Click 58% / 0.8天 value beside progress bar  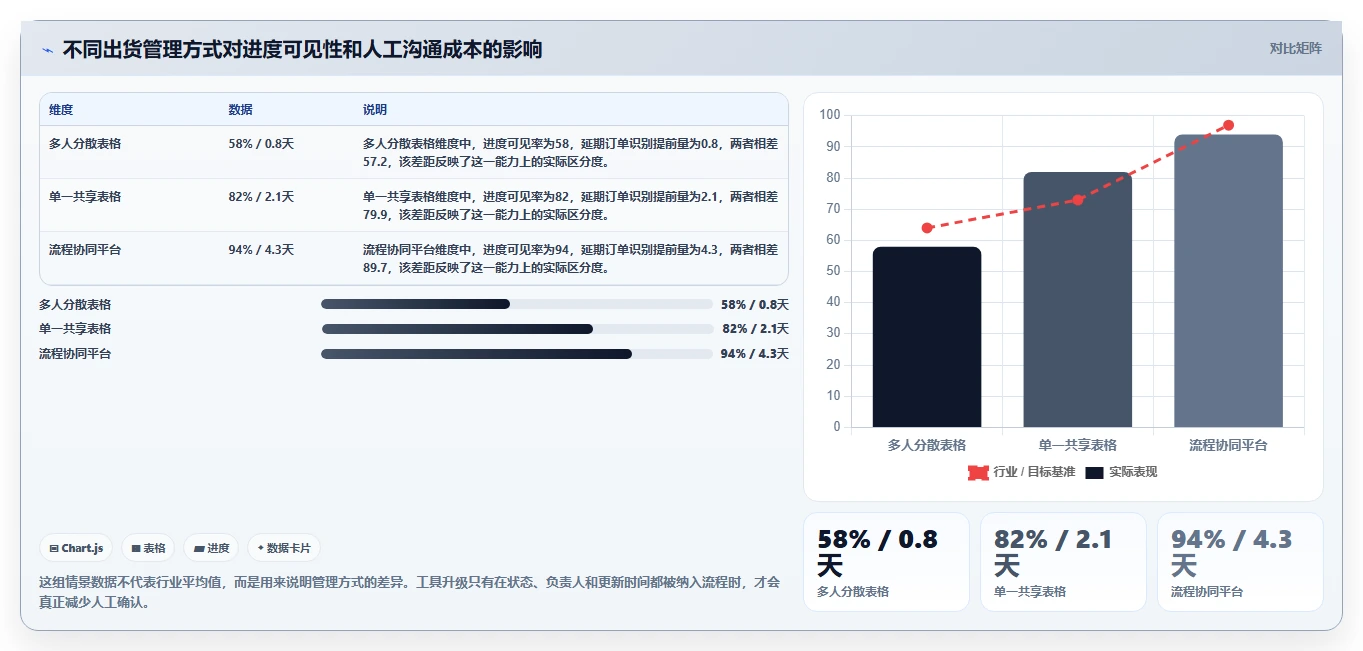click(x=755, y=305)
